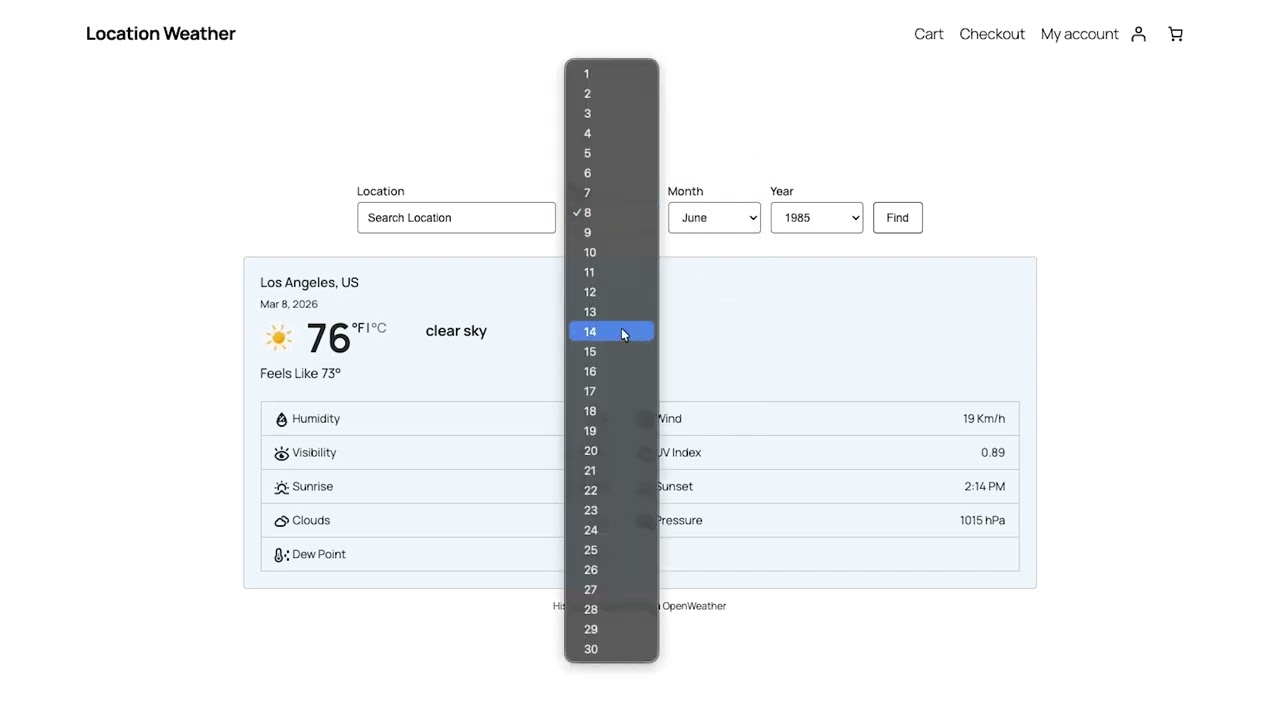
Task: Click the clear sky description
Action: [x=456, y=331]
